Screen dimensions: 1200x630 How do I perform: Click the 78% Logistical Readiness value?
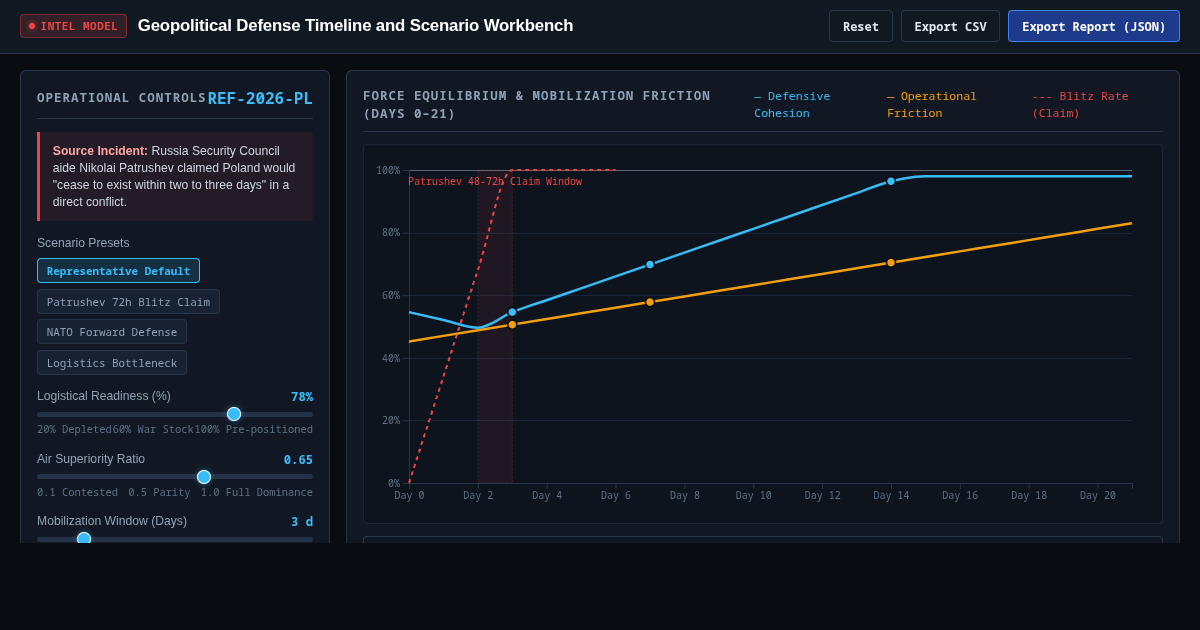[302, 397]
